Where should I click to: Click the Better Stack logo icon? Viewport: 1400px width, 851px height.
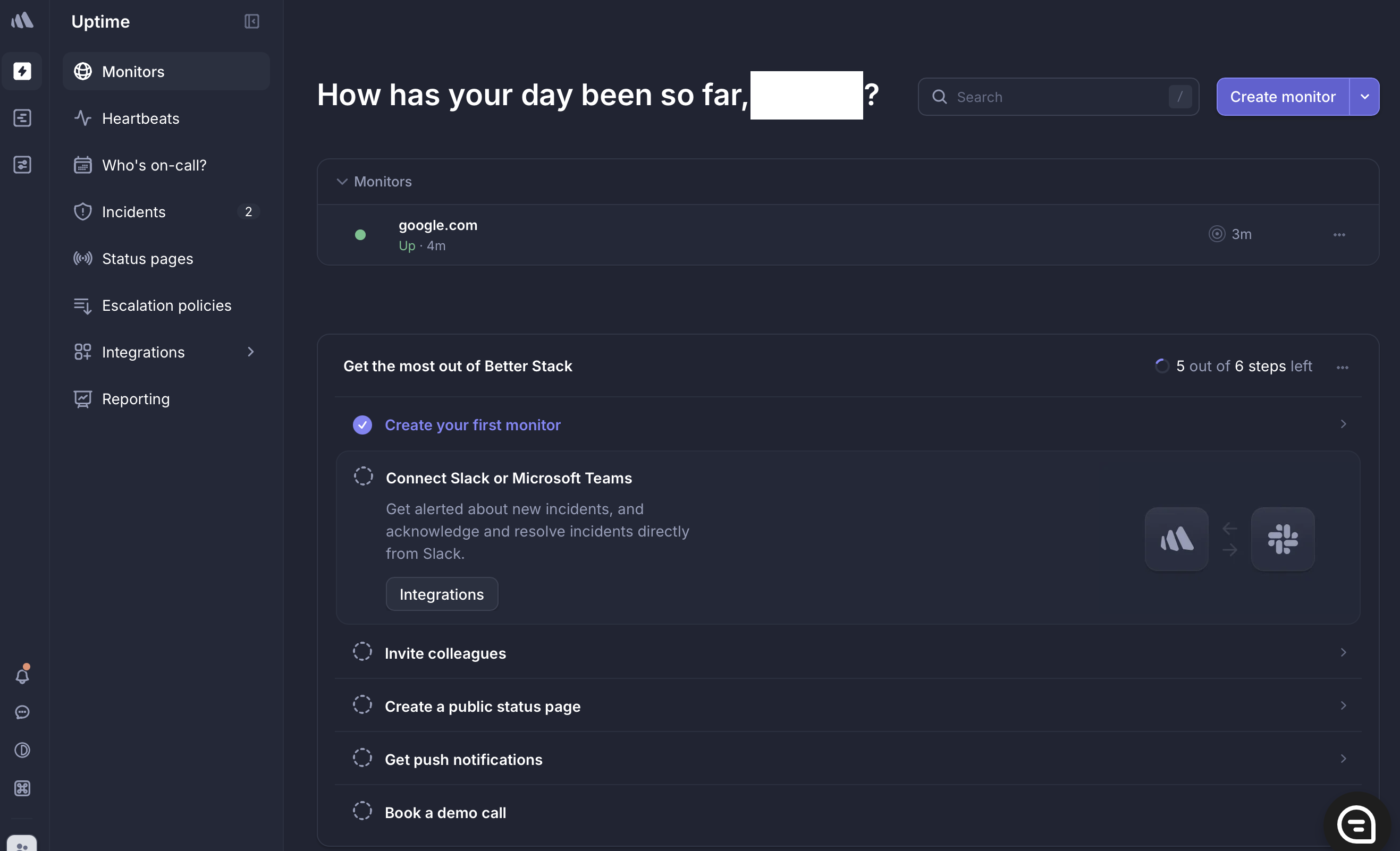point(22,21)
